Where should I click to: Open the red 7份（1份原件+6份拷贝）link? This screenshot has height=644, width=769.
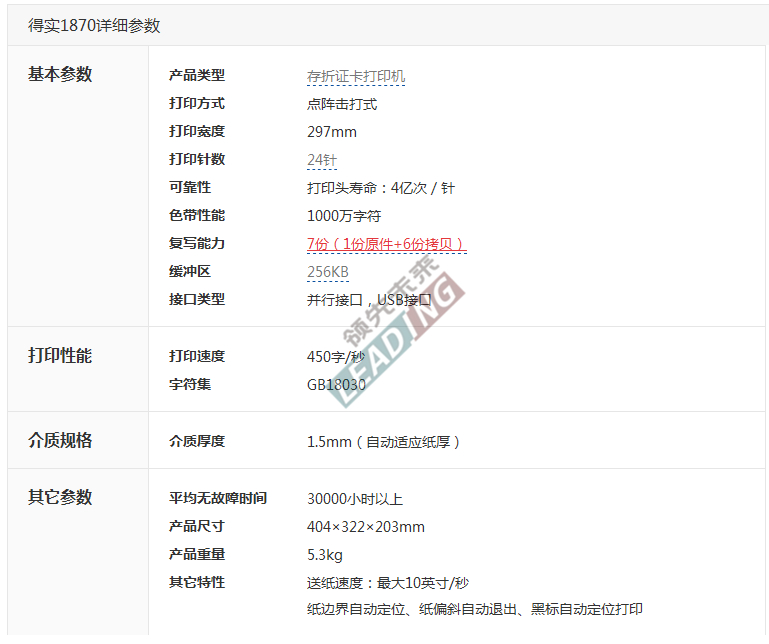pos(386,244)
